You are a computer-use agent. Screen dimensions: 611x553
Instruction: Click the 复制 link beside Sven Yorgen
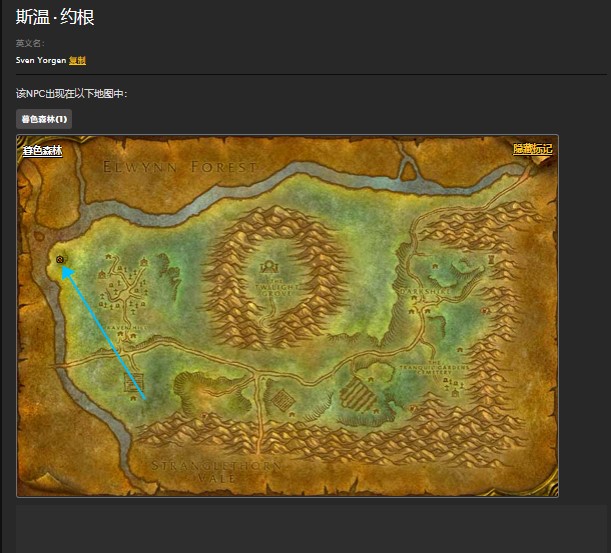tap(77, 60)
